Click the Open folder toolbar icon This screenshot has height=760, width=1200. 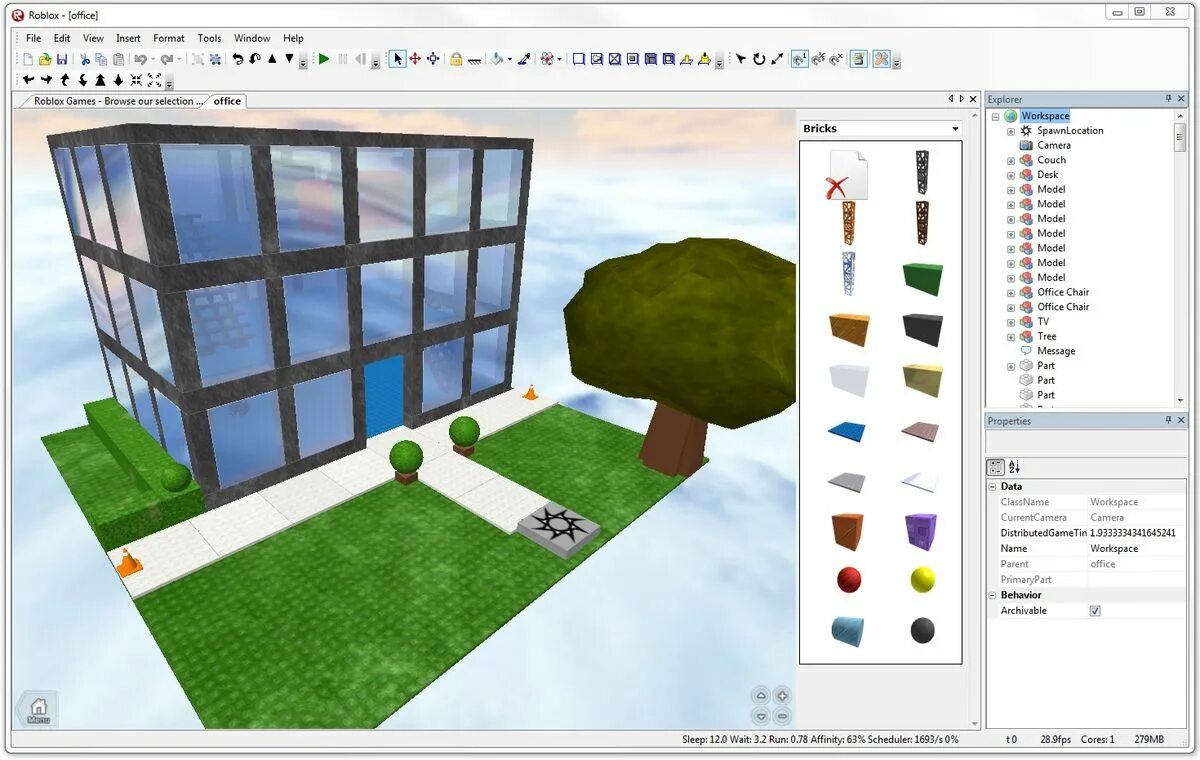(x=45, y=59)
